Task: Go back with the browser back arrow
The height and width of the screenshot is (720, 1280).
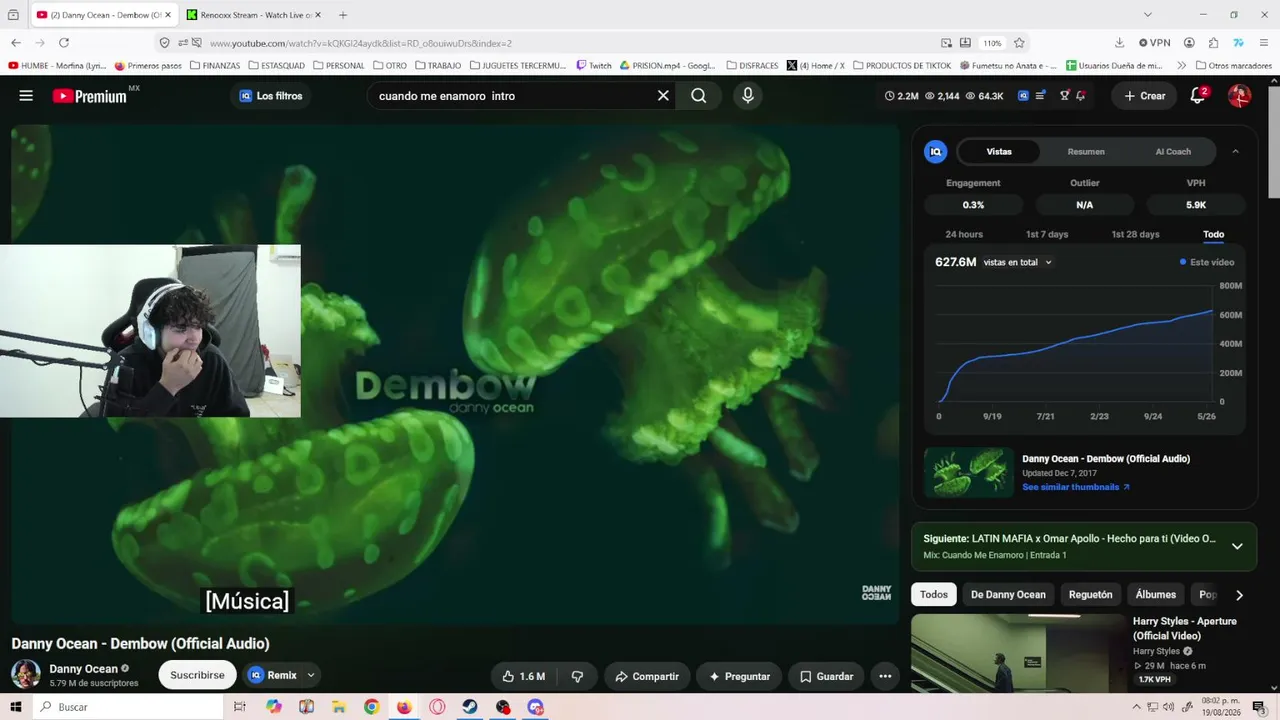Action: coord(16,43)
